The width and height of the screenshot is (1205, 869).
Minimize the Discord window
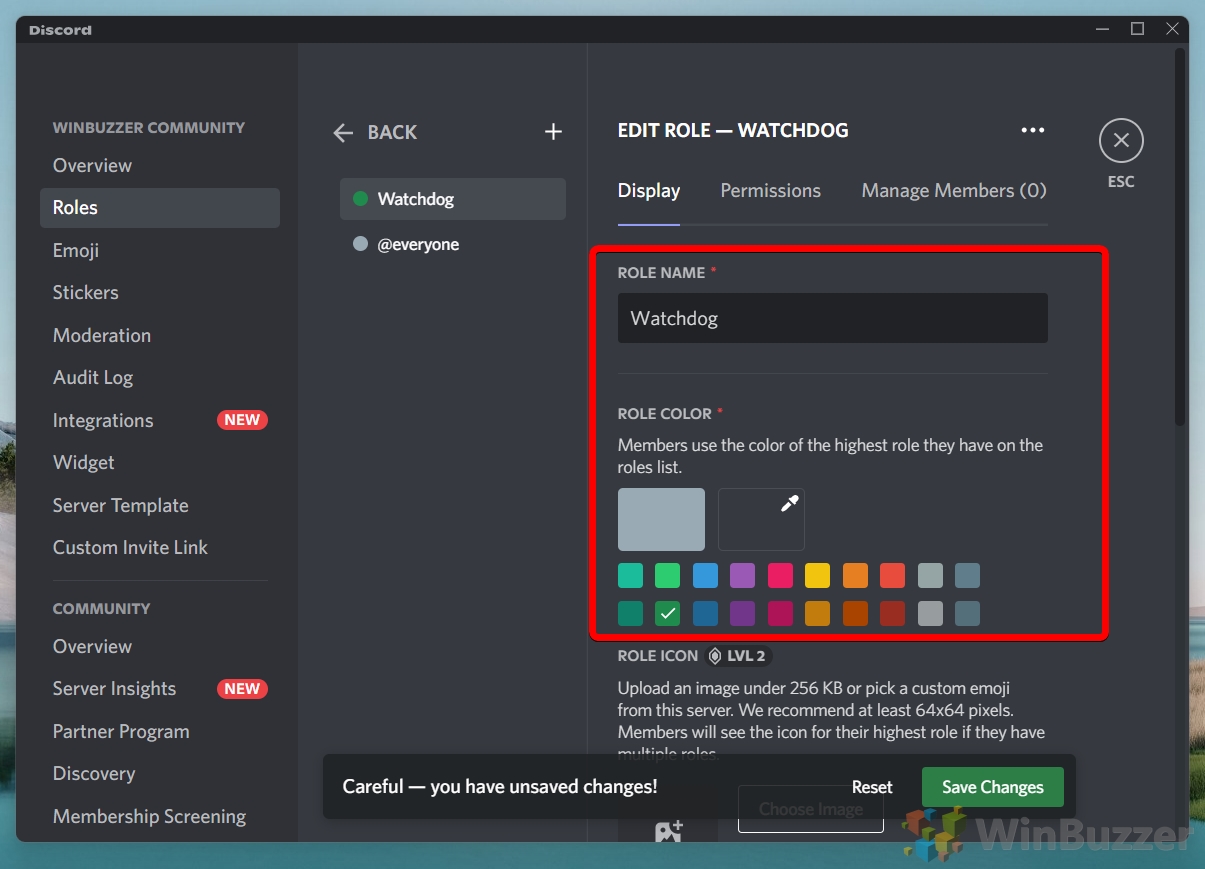point(1101,29)
